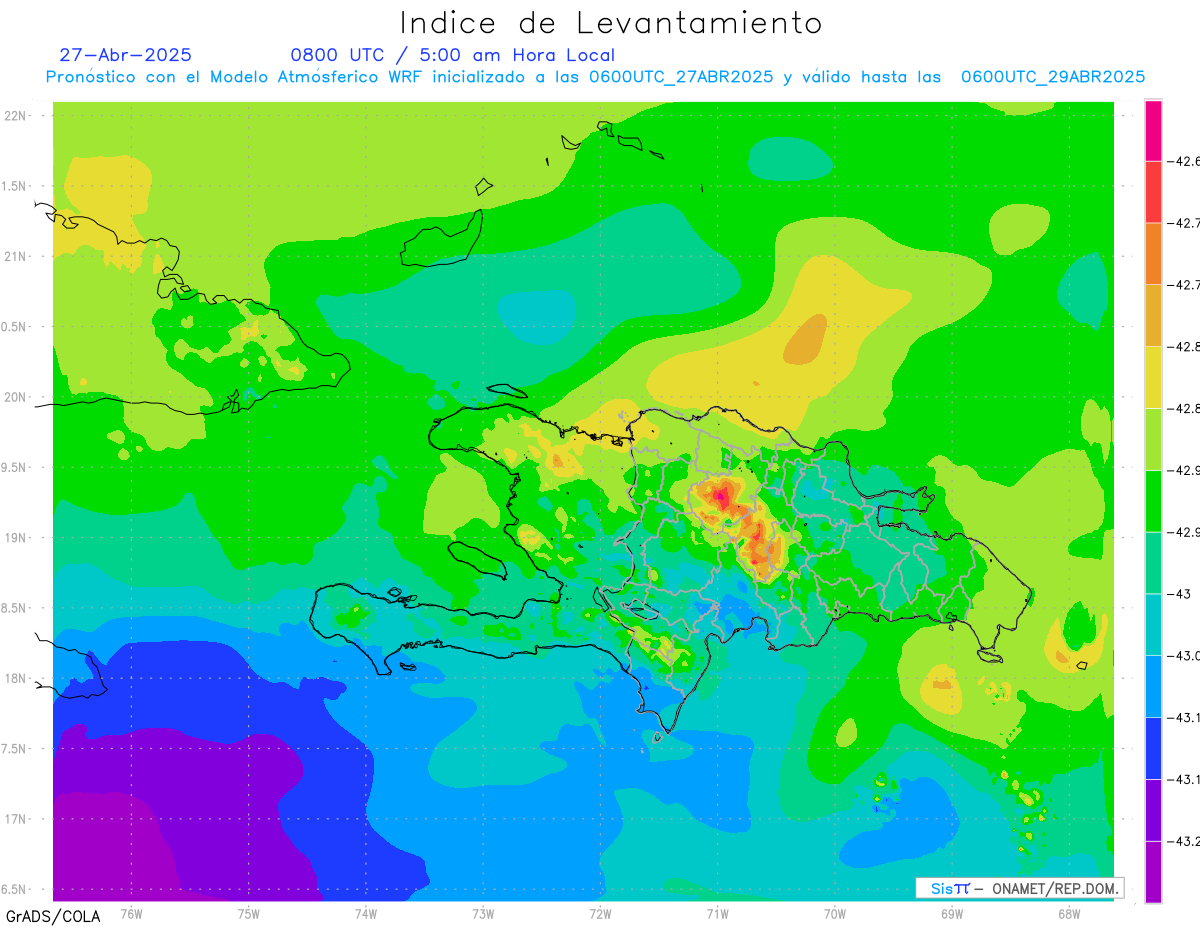The height and width of the screenshot is (927, 1200).
Task: Click the GrADS/COLA credit text
Action: pos(53,916)
